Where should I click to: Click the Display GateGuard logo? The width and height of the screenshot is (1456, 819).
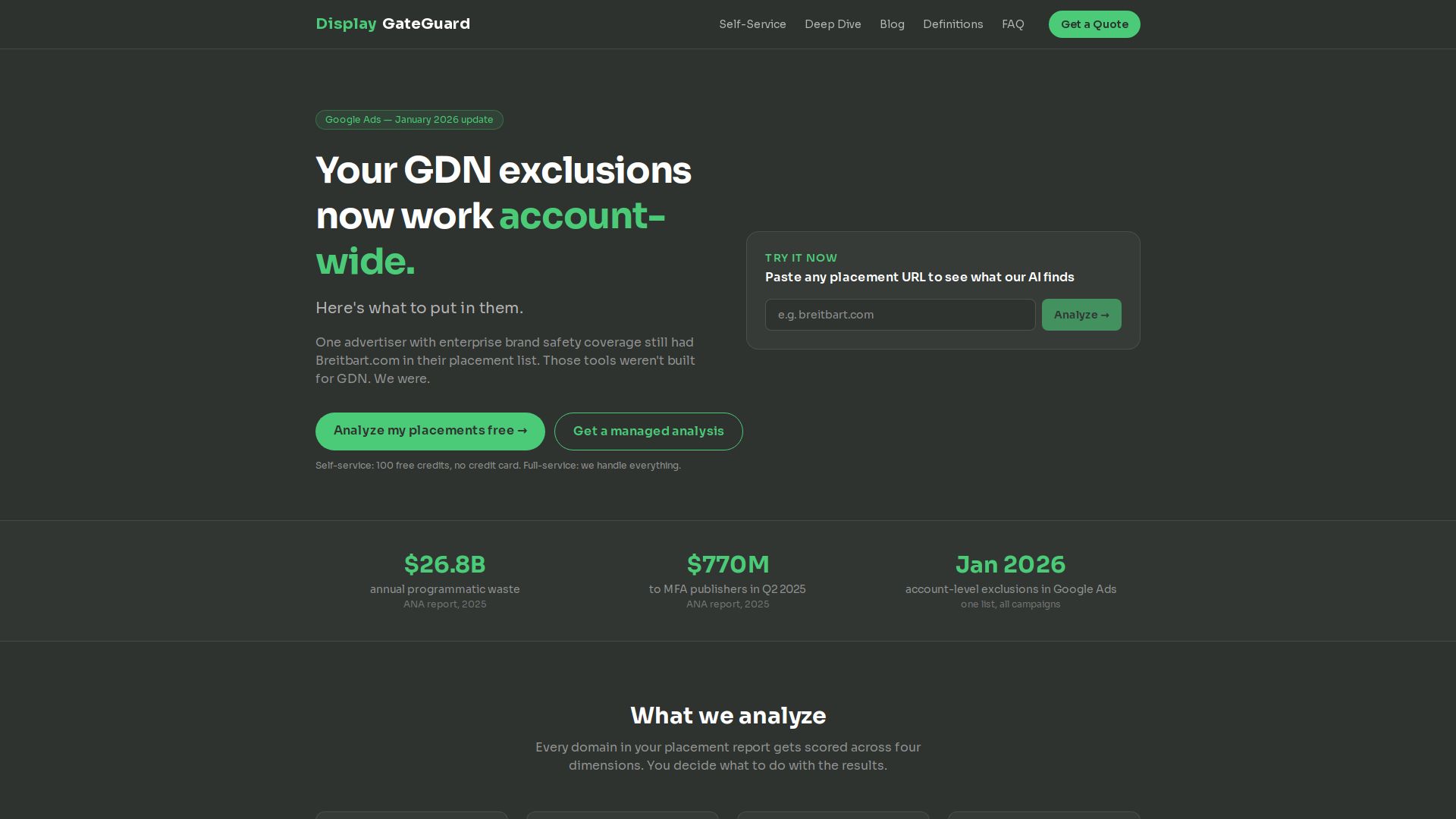coord(393,24)
